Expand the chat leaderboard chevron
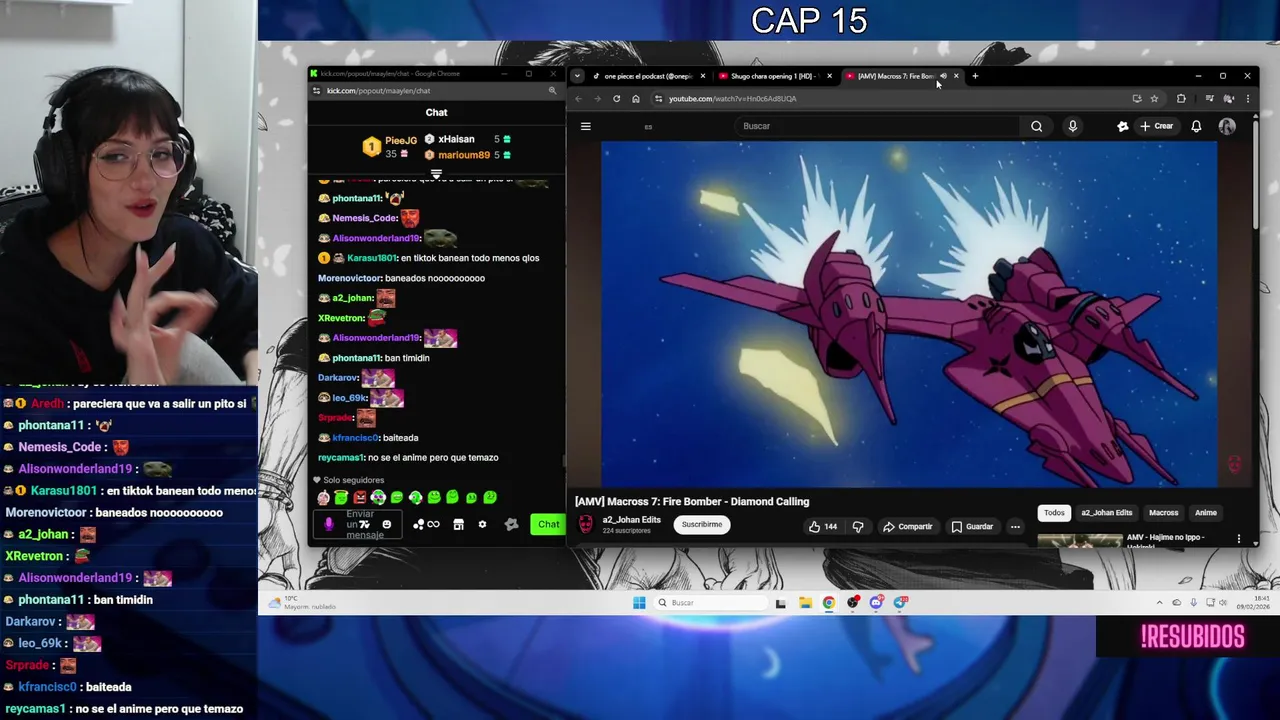The width and height of the screenshot is (1280, 720). coord(436,174)
